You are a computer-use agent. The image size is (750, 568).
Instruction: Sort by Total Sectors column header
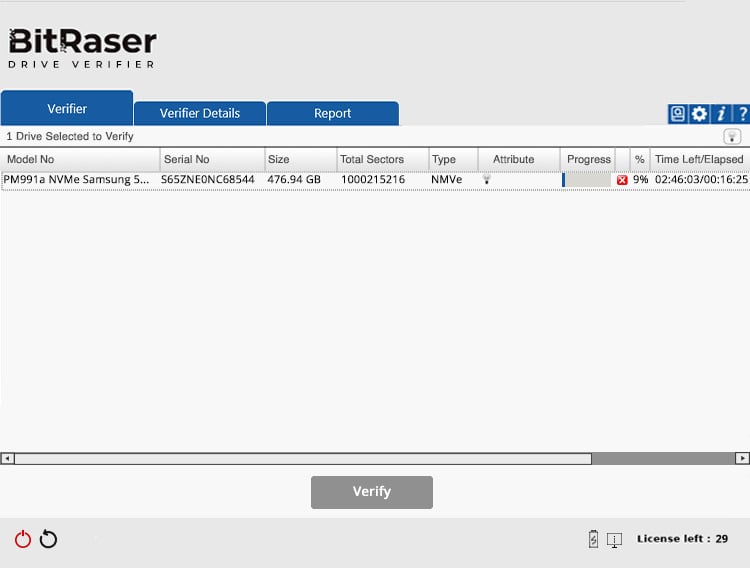pos(383,159)
